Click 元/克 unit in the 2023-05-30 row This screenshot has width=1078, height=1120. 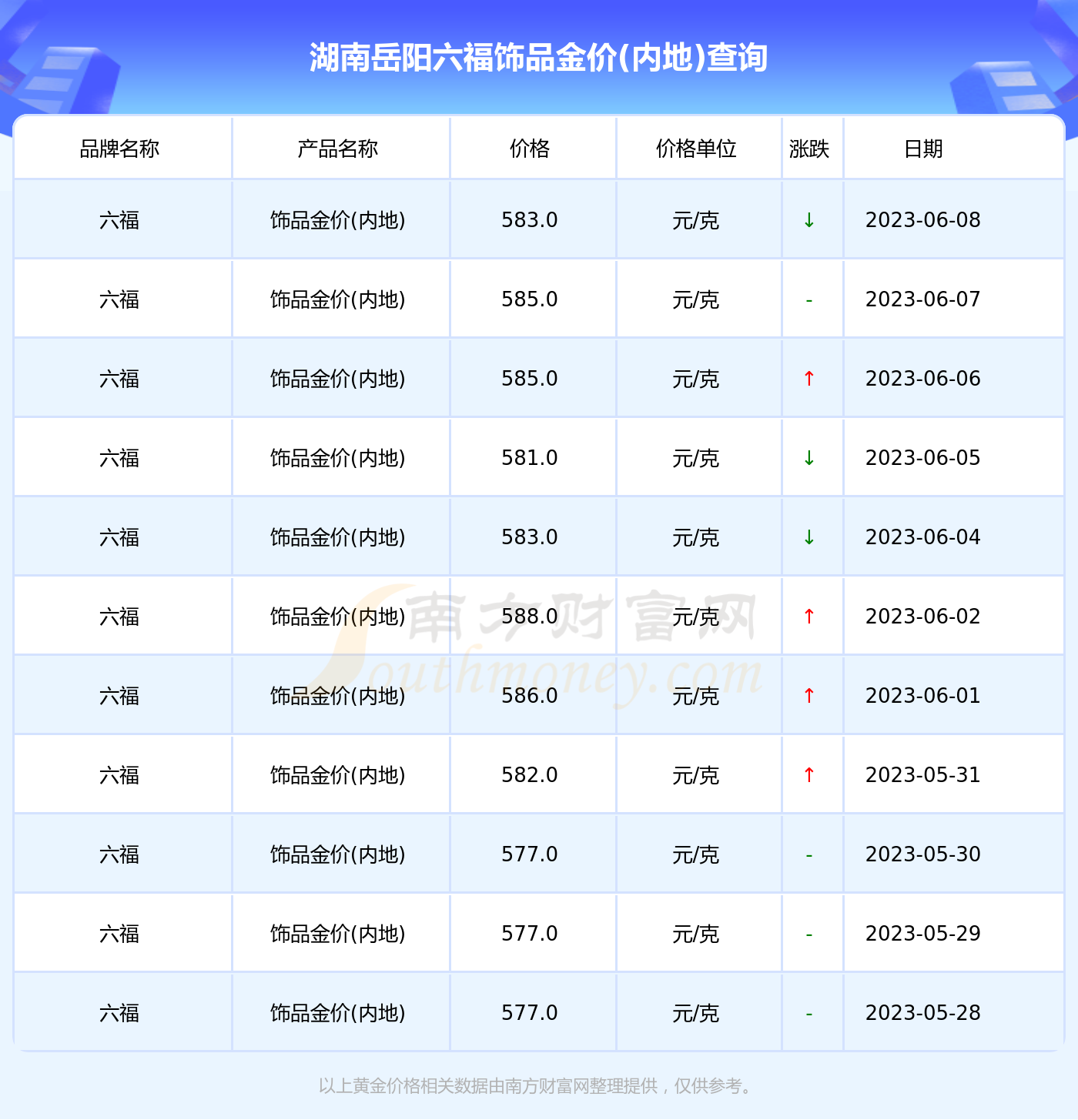point(696,854)
